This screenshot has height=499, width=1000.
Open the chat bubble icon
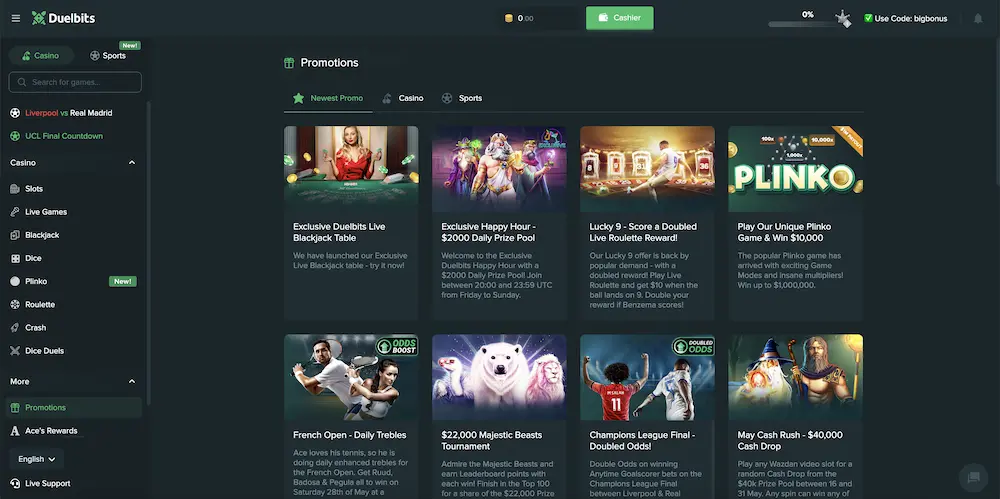(x=973, y=477)
